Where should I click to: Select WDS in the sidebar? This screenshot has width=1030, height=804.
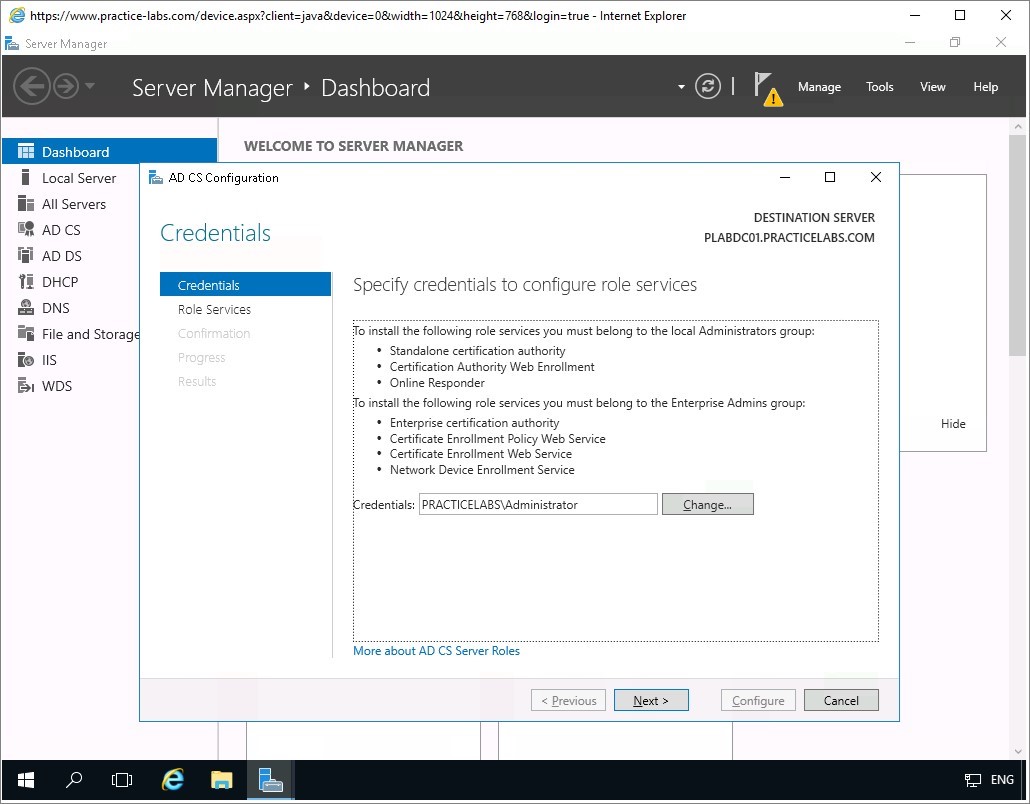pos(57,386)
